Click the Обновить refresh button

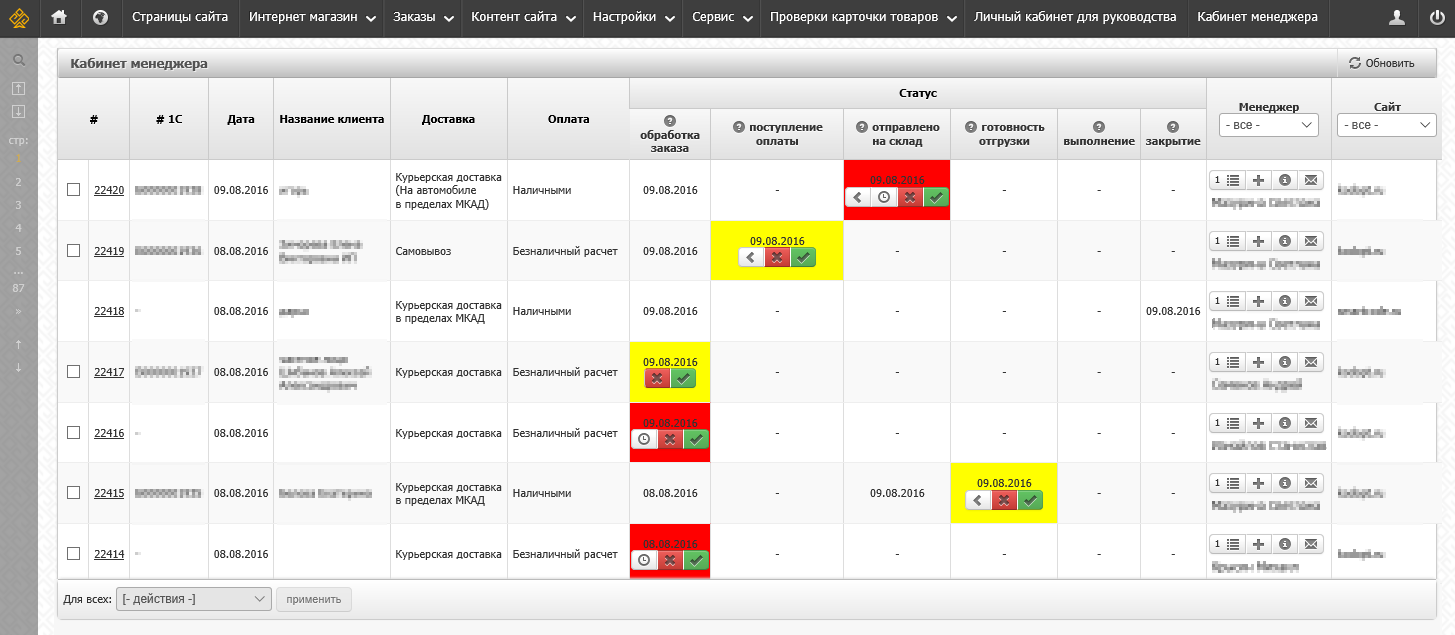point(1381,63)
